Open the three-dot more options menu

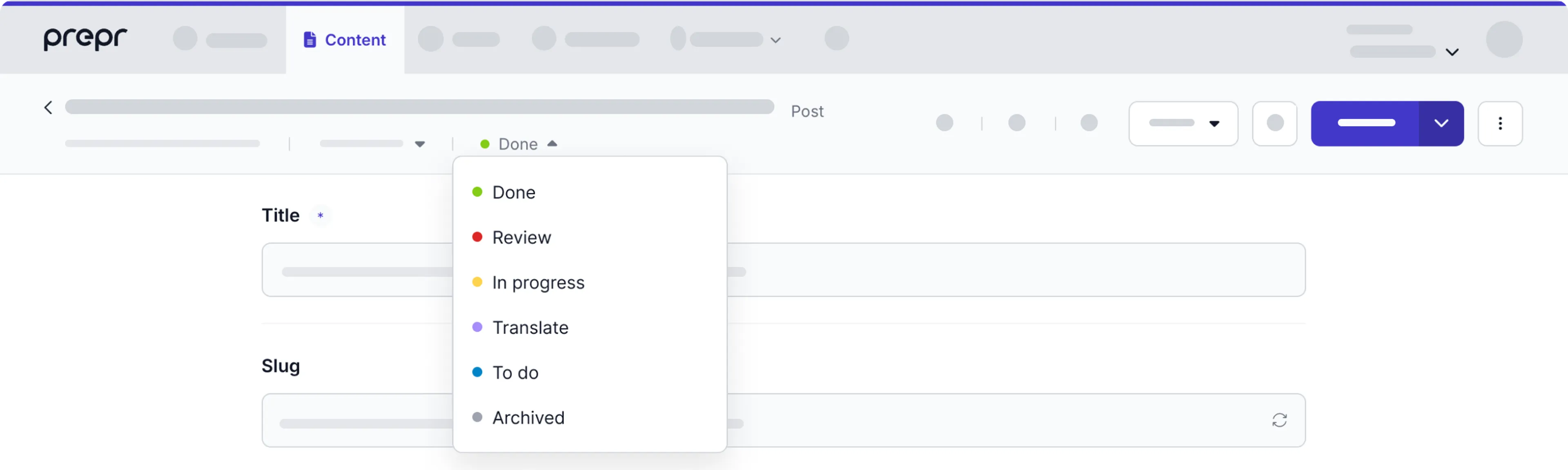click(x=1500, y=124)
